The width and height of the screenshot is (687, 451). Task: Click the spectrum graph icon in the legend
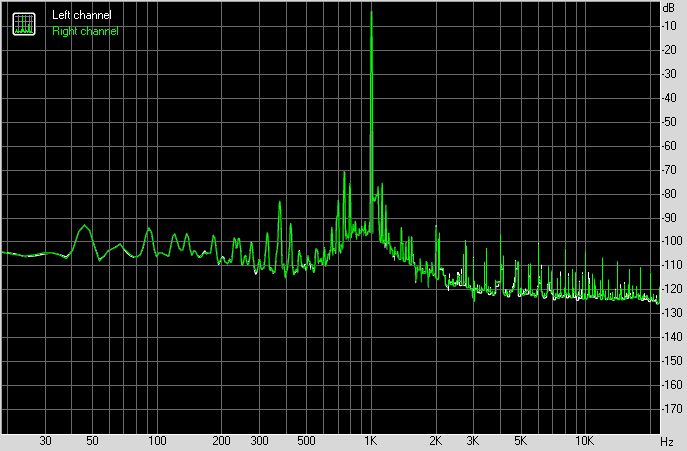coord(24,24)
